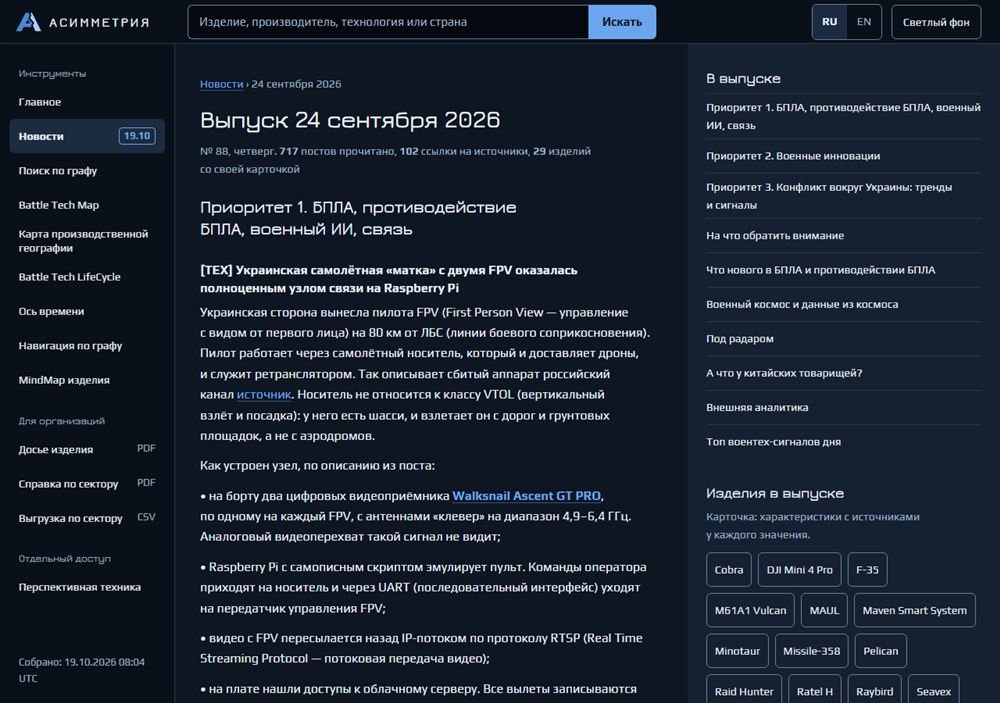The height and width of the screenshot is (703, 1000).
Task: Open the Новости sidebar item
Action: click(x=87, y=136)
